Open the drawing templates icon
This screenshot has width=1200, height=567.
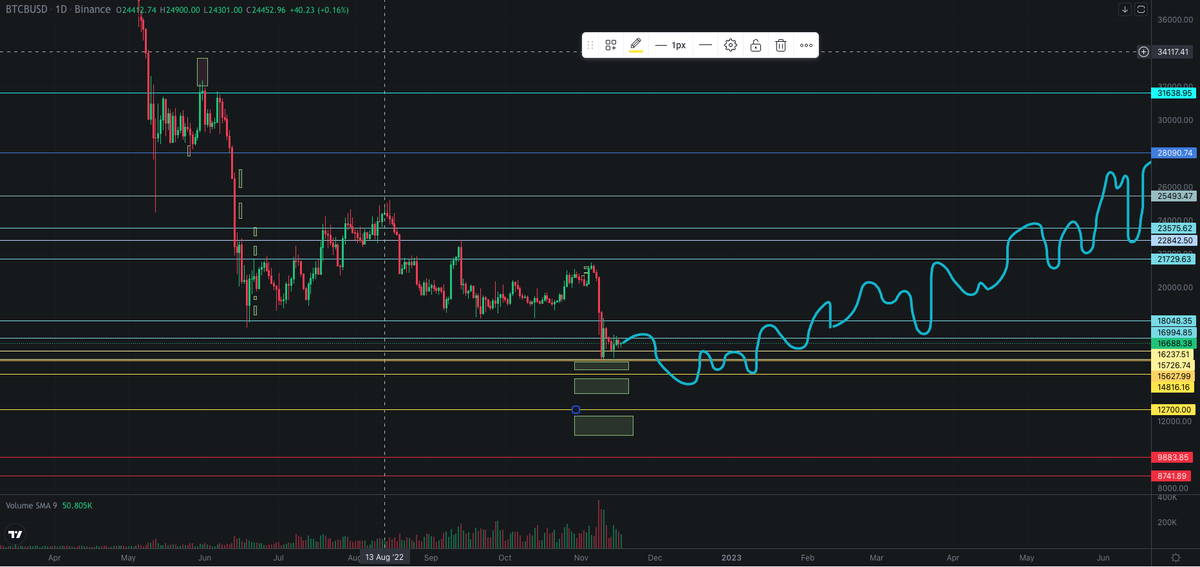coord(611,45)
